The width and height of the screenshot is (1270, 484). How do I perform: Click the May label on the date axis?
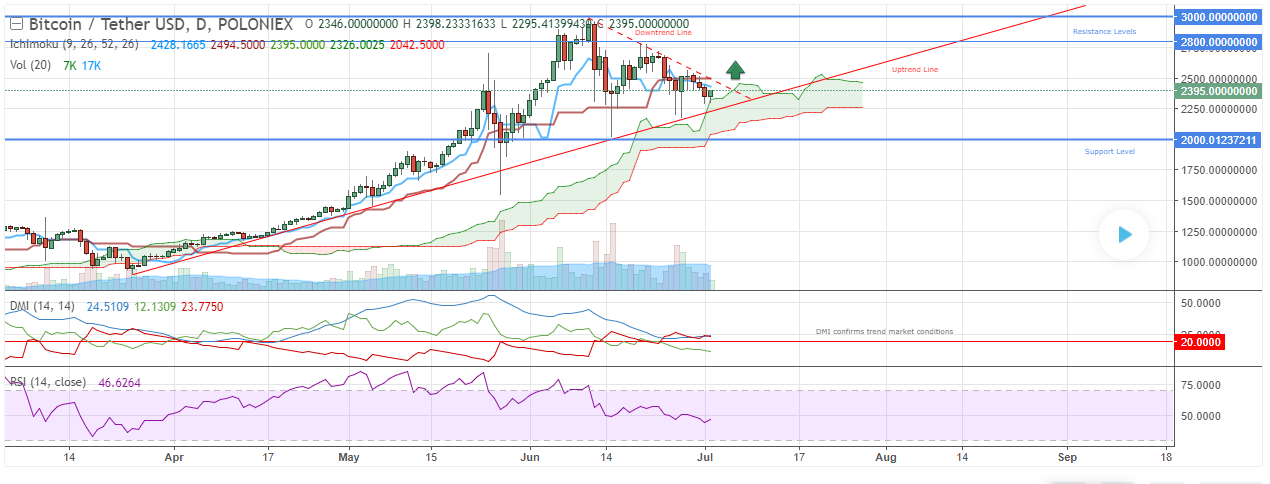[x=348, y=456]
